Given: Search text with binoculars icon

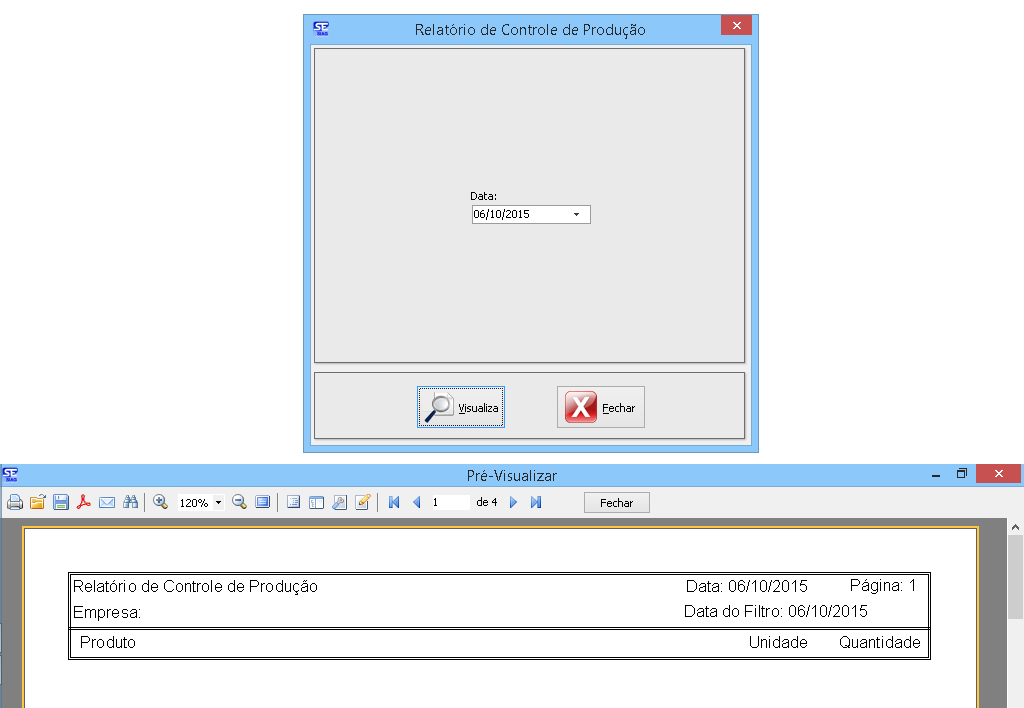Looking at the screenshot, I should click(130, 502).
